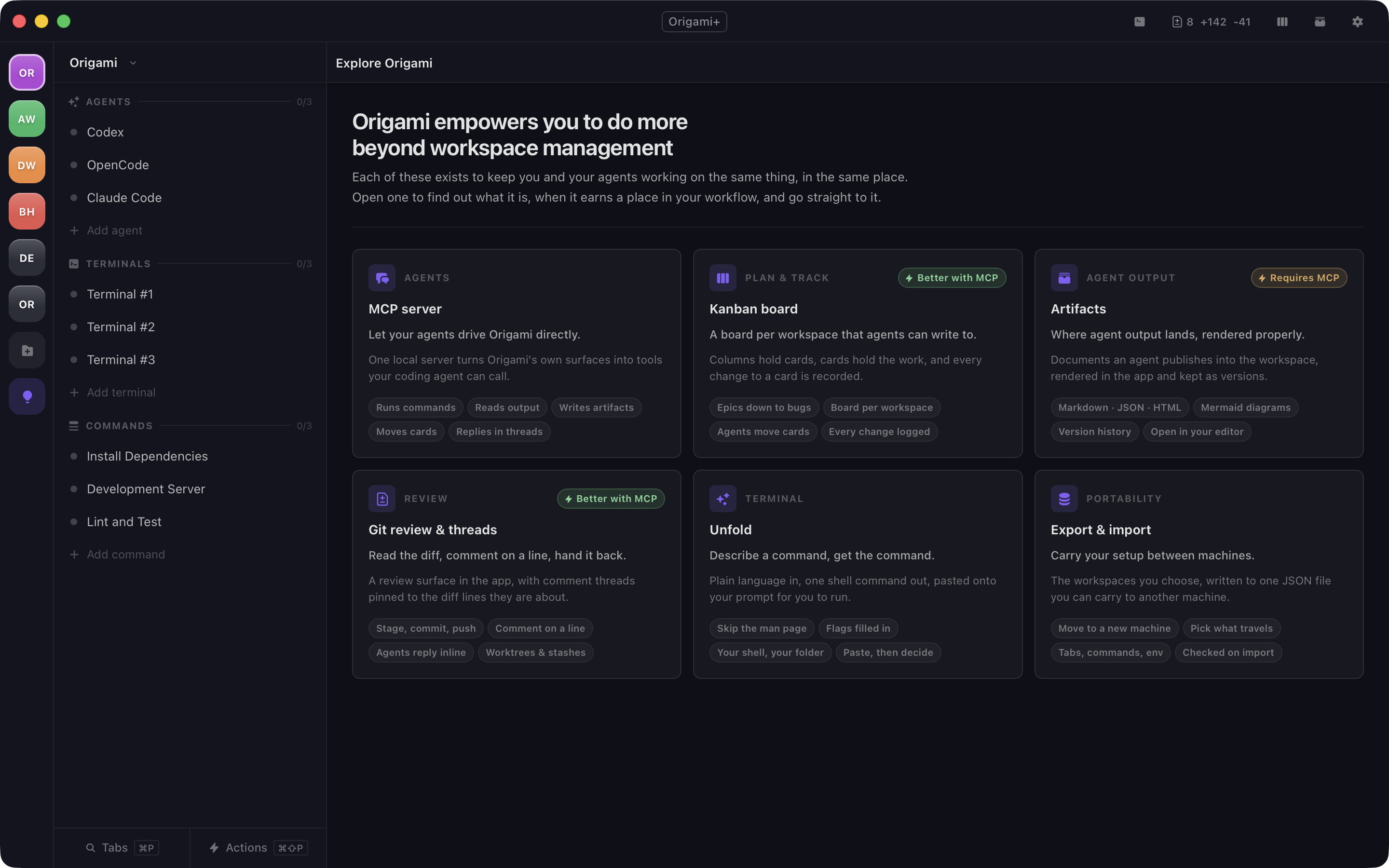Open Terminal #2
The width and height of the screenshot is (1389, 868).
190,326
